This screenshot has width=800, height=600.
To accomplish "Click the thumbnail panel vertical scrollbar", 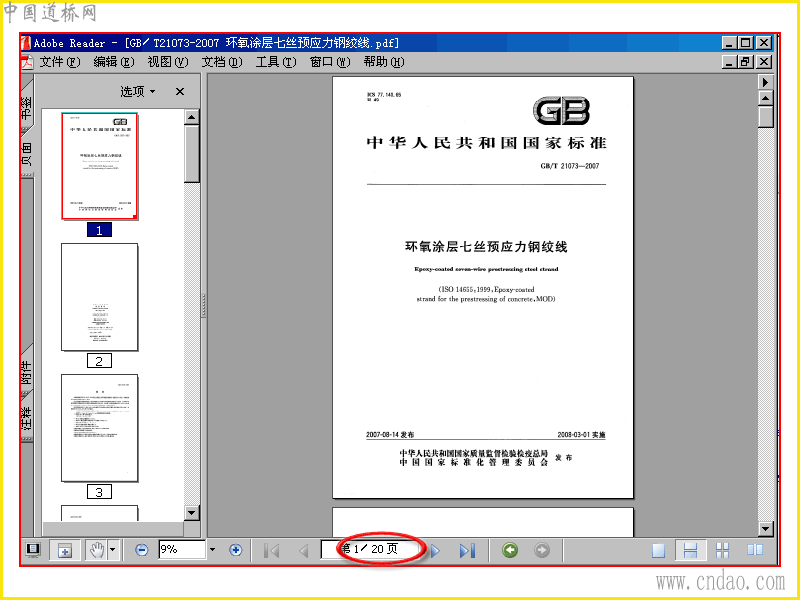I will (191, 315).
